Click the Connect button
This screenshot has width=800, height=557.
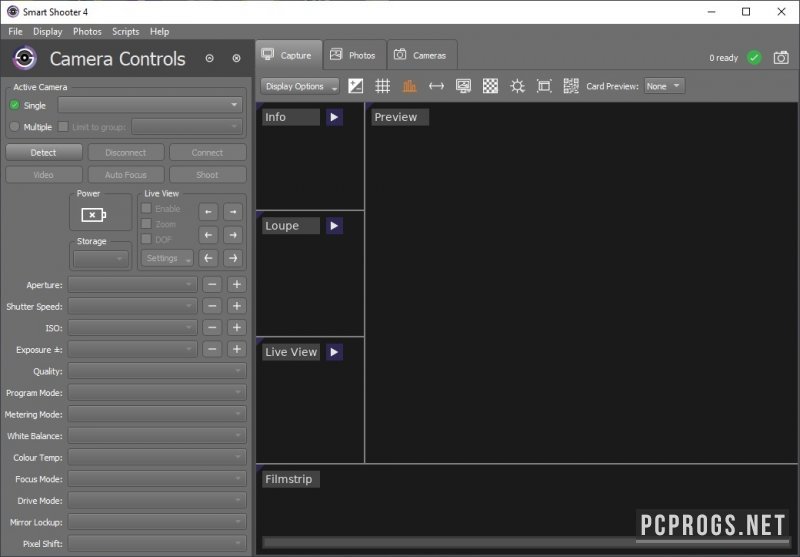tap(208, 153)
